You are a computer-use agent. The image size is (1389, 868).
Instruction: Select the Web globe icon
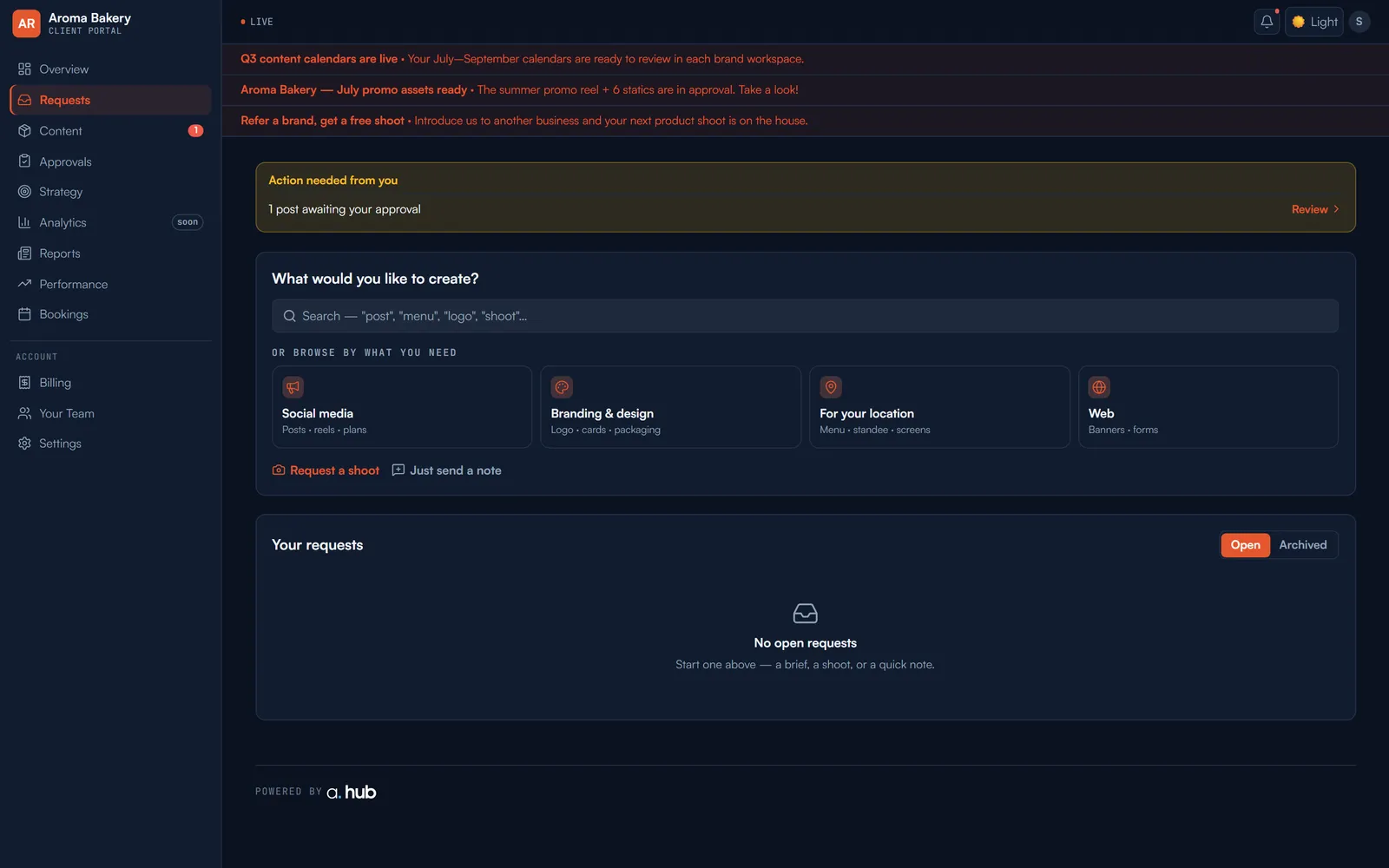pos(1100,387)
